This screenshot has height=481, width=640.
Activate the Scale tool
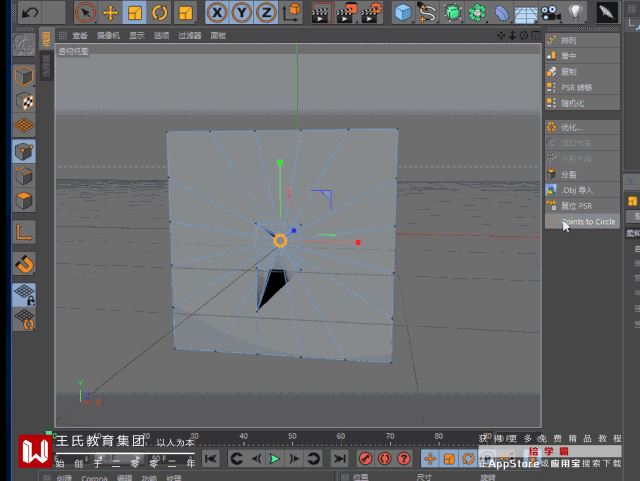click(135, 13)
